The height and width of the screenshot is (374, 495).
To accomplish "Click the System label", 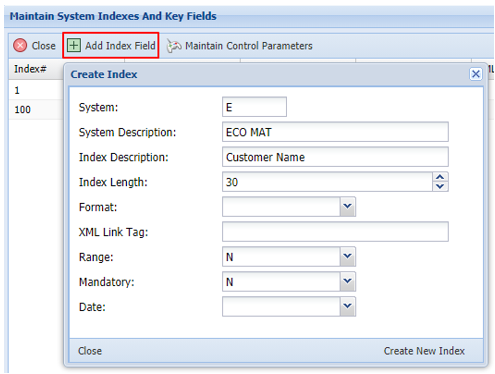I will pyautogui.click(x=98, y=108).
